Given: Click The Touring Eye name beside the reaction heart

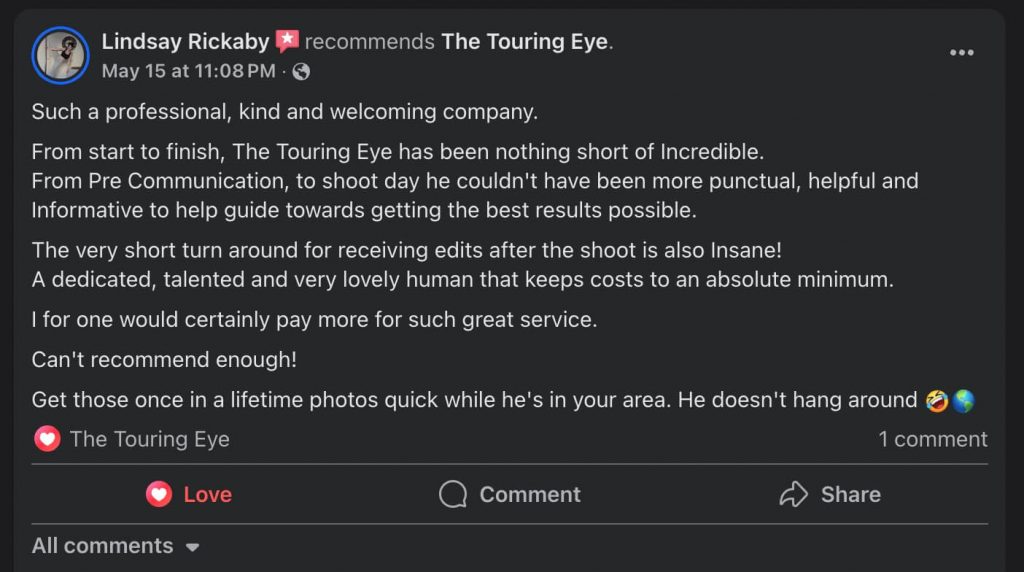Looking at the screenshot, I should (150, 439).
